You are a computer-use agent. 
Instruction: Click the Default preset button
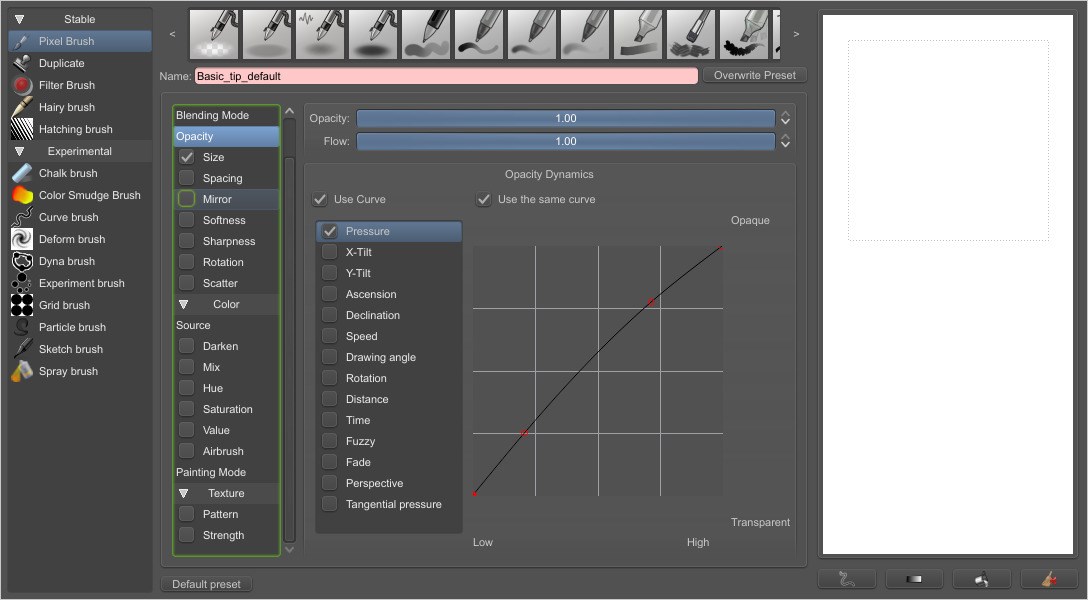pyautogui.click(x=206, y=584)
